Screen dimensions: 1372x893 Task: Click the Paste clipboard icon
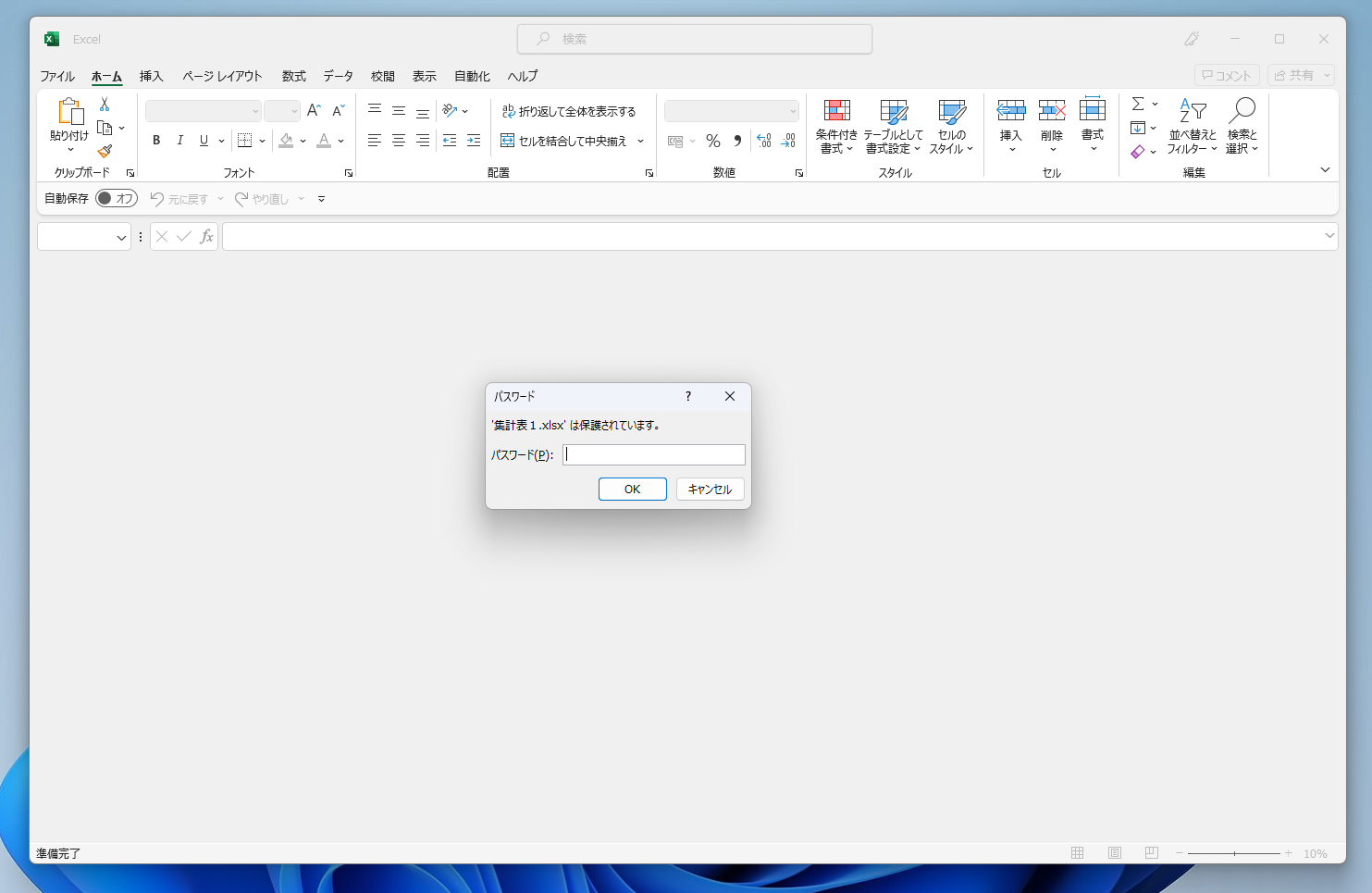click(x=70, y=111)
